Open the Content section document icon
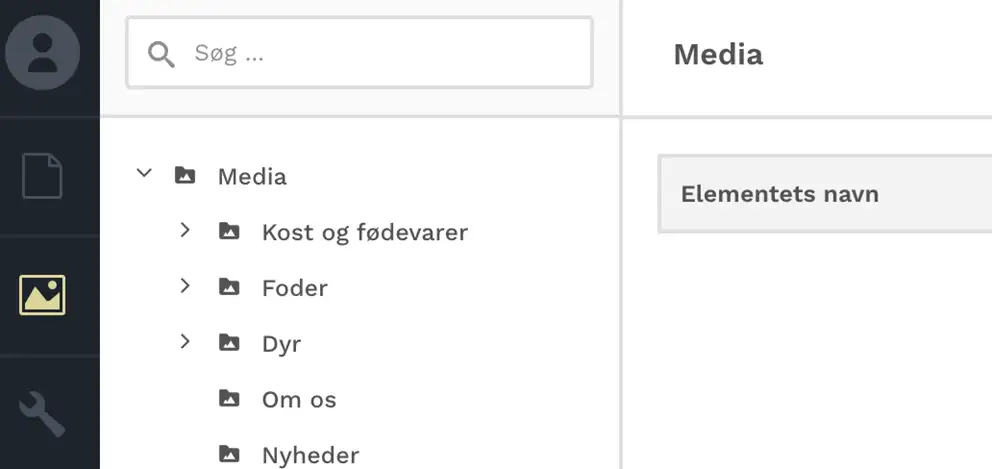This screenshot has height=469, width=992. point(42,176)
